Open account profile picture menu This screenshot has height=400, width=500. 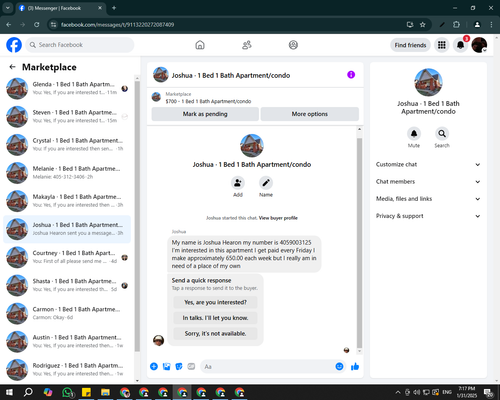tap(479, 45)
